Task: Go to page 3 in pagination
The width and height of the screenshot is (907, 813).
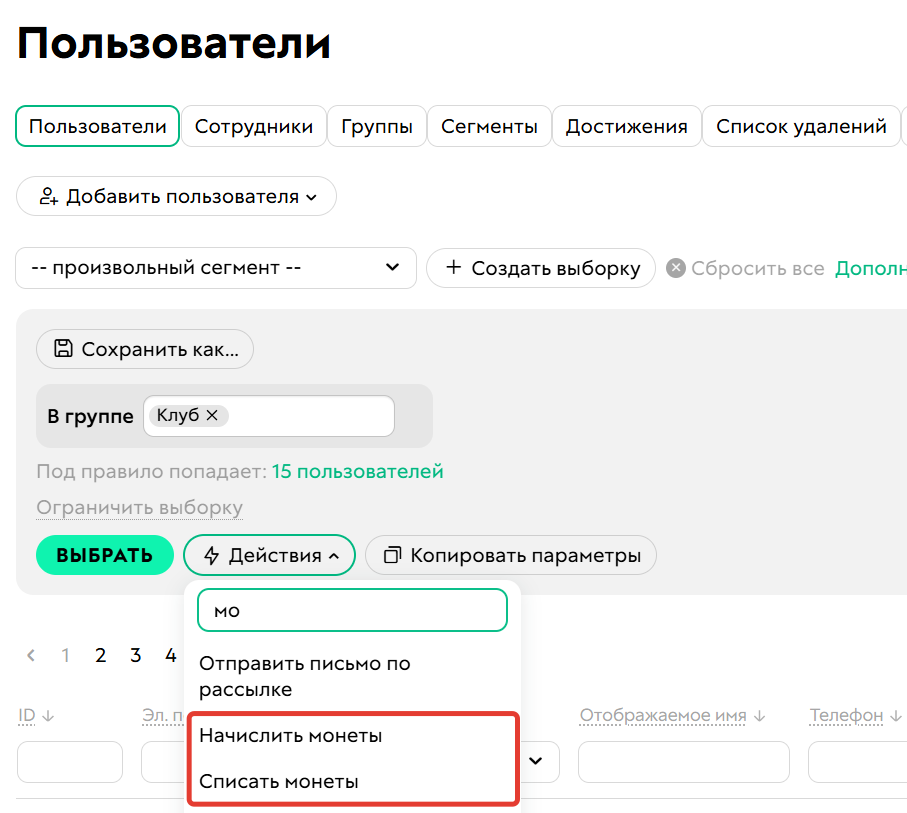Action: point(135,655)
